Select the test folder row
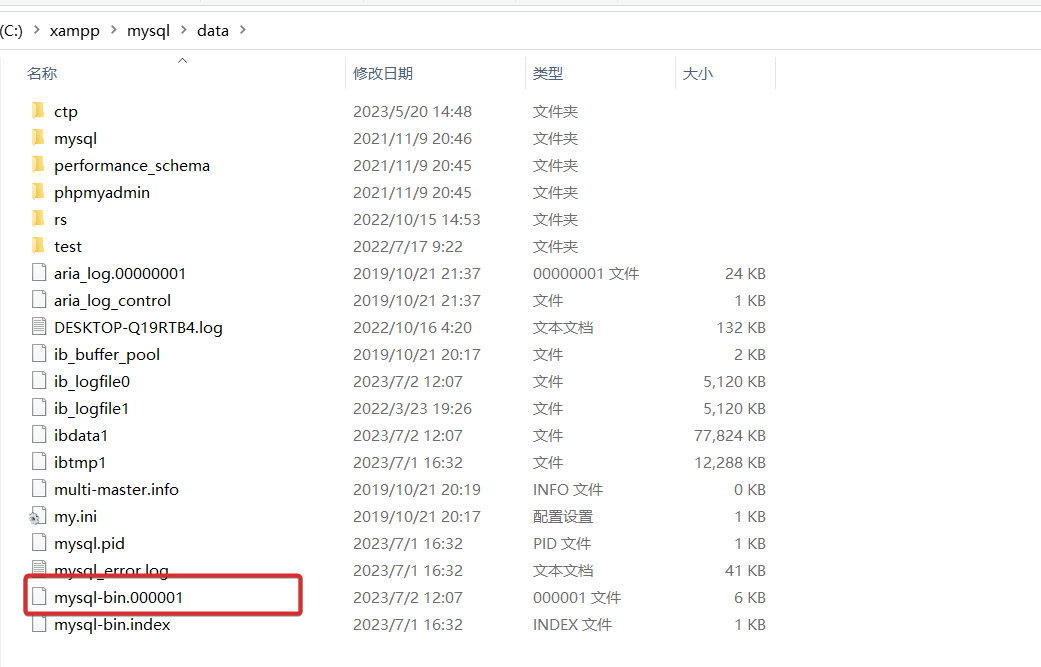This screenshot has width=1041, height=667. point(68,246)
